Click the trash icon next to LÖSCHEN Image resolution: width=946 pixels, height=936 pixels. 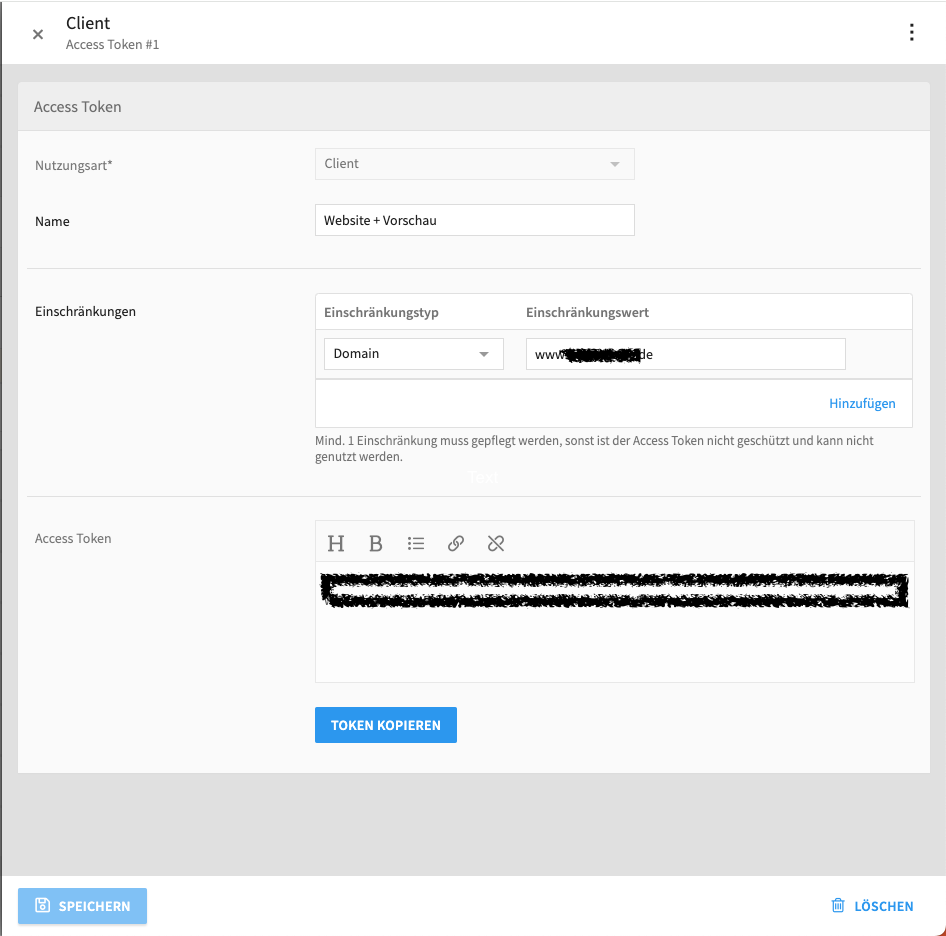coord(838,905)
